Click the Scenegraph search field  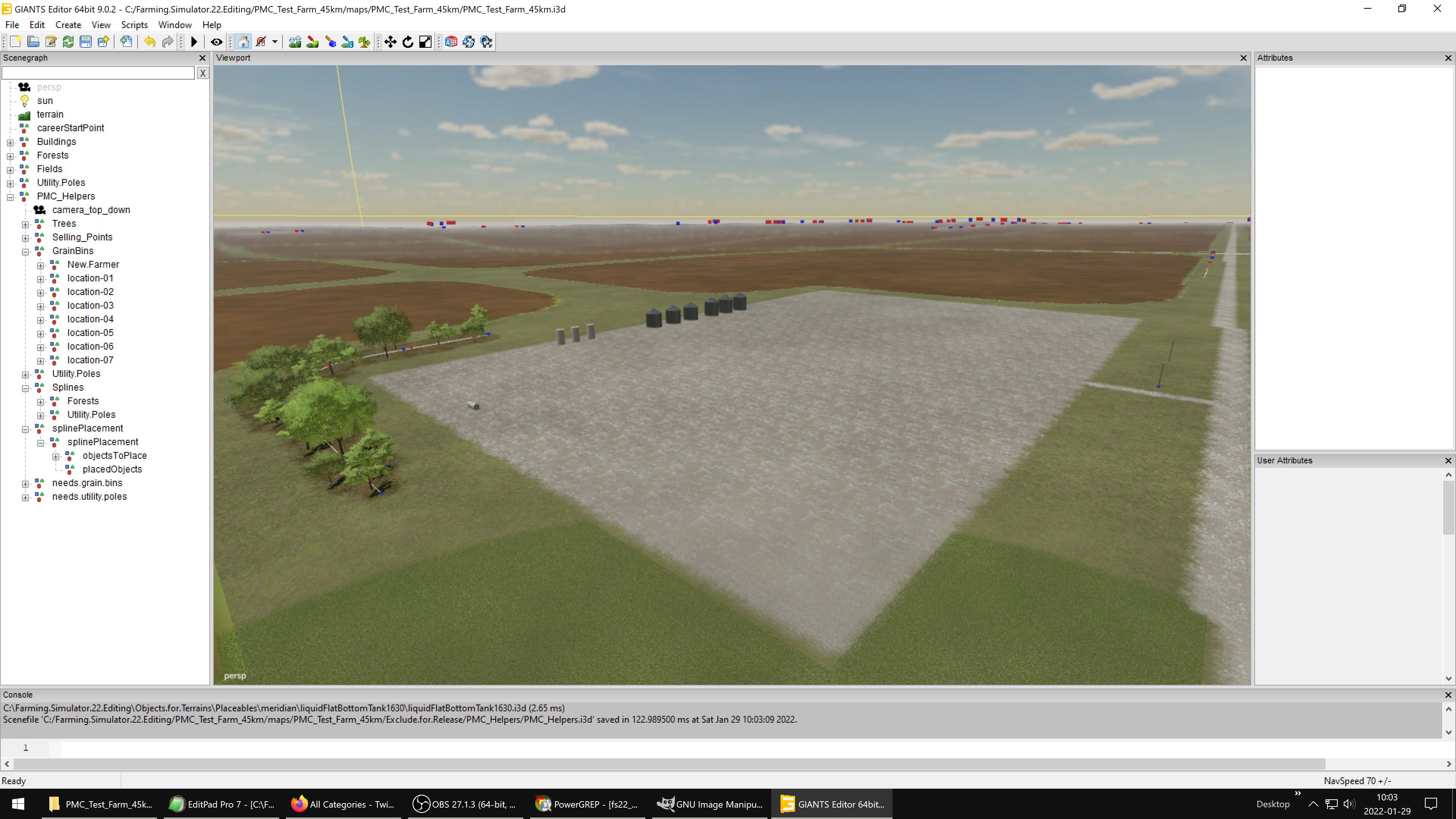click(x=98, y=73)
